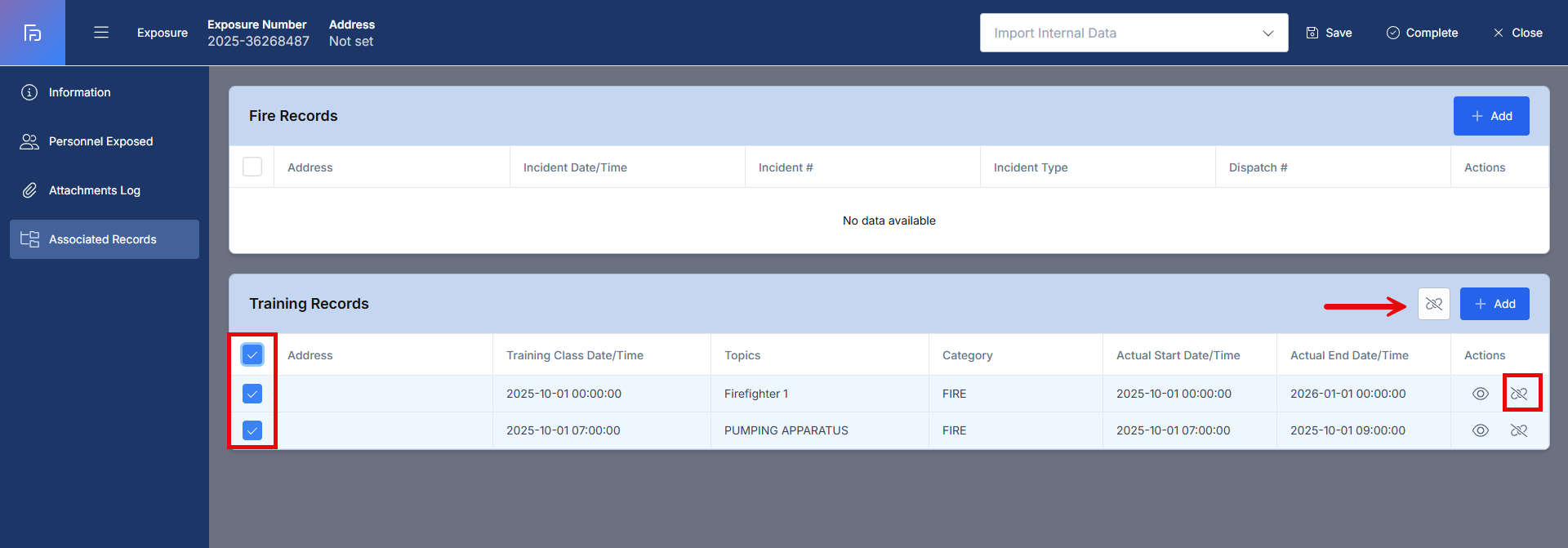1568x548 pixels.
Task: Click the Import Internal Data chevron arrow
Action: click(1267, 33)
